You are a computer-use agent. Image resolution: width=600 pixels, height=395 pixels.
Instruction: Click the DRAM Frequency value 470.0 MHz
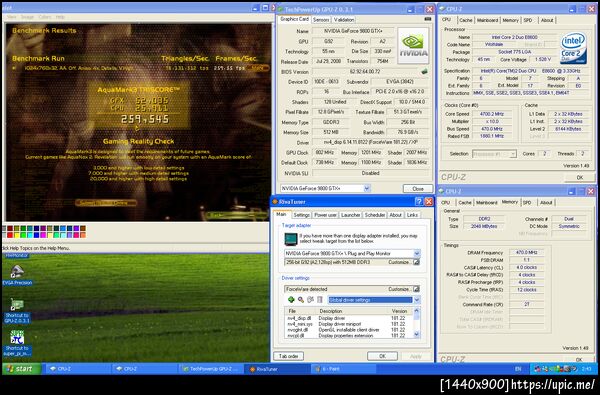point(527,252)
